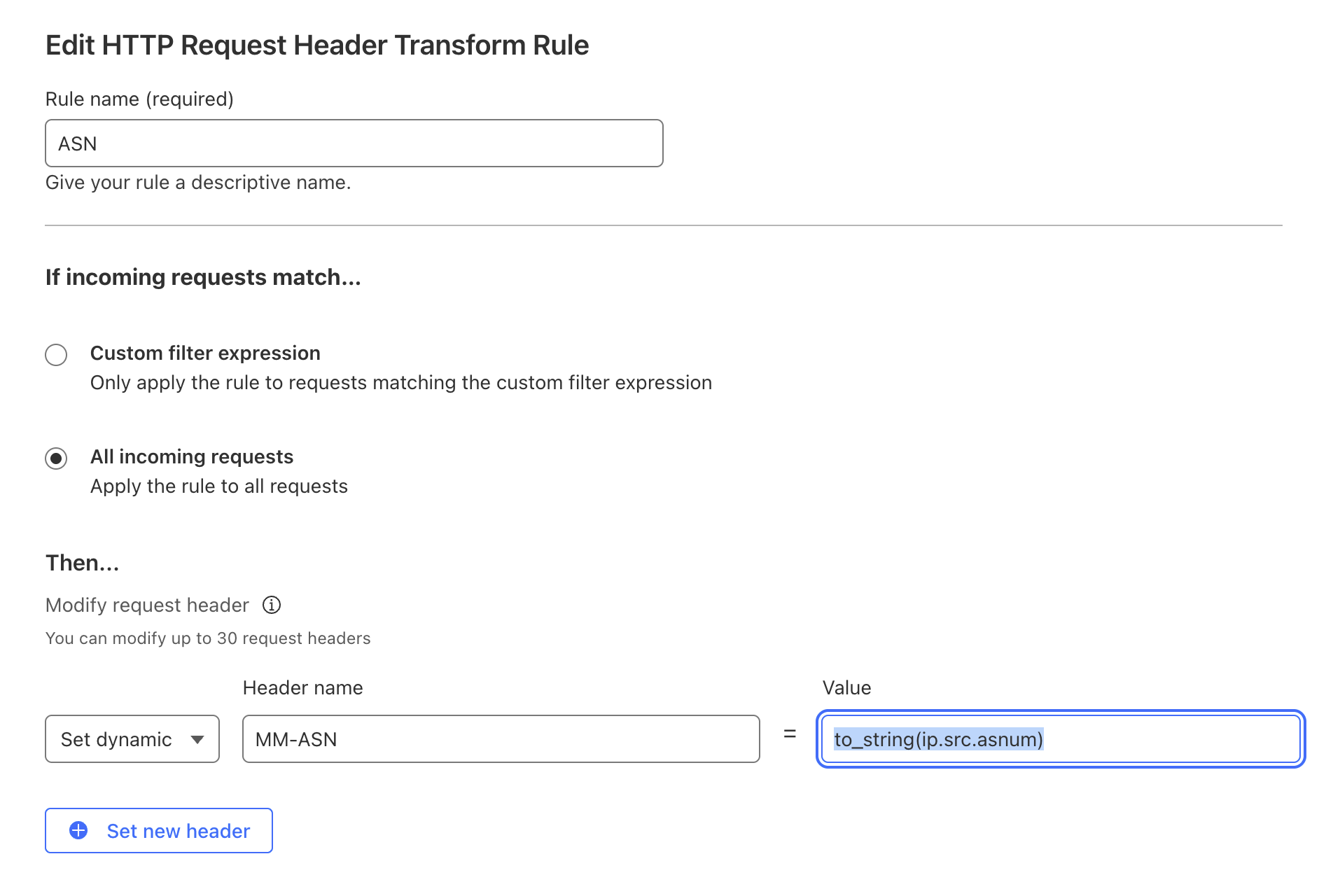Image resolution: width=1333 pixels, height=896 pixels.
Task: Click the "Only apply the rule to requests" description
Action: [x=401, y=382]
